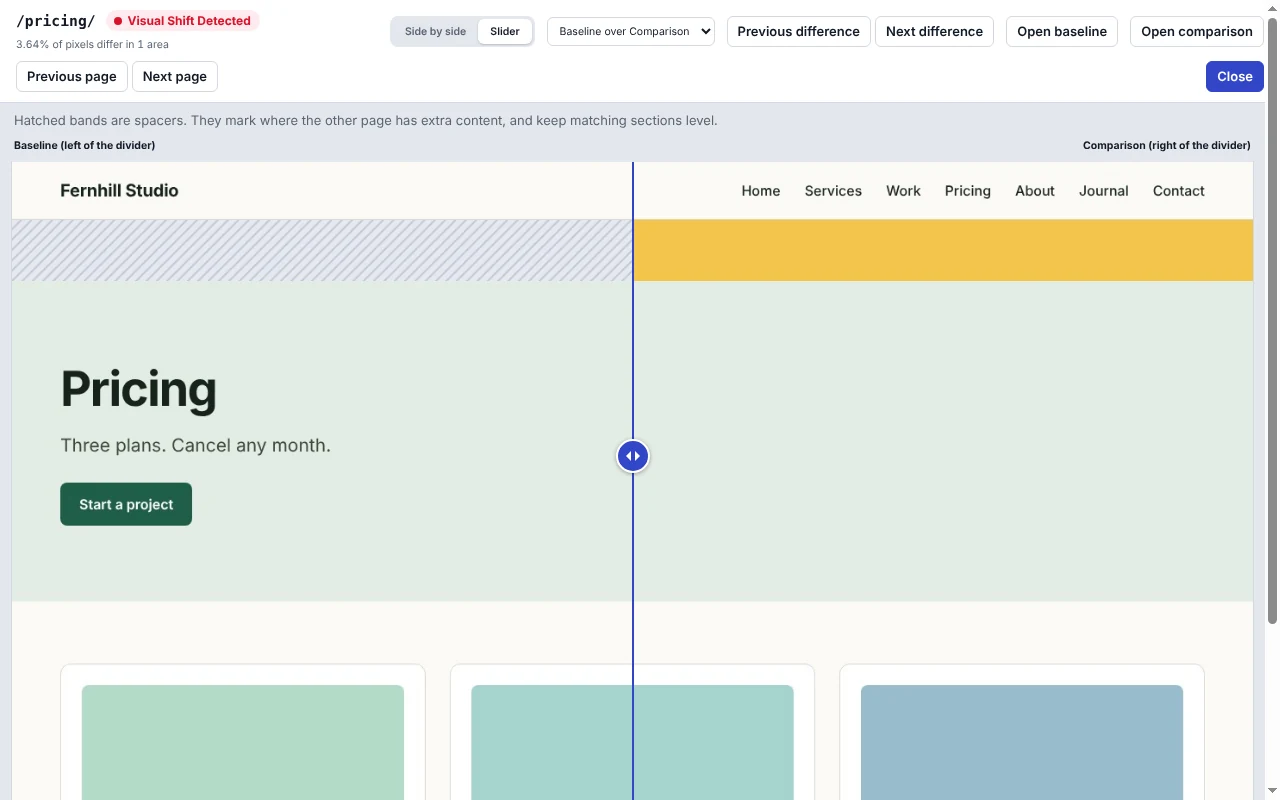Open baseline screenshot

[x=1062, y=31]
